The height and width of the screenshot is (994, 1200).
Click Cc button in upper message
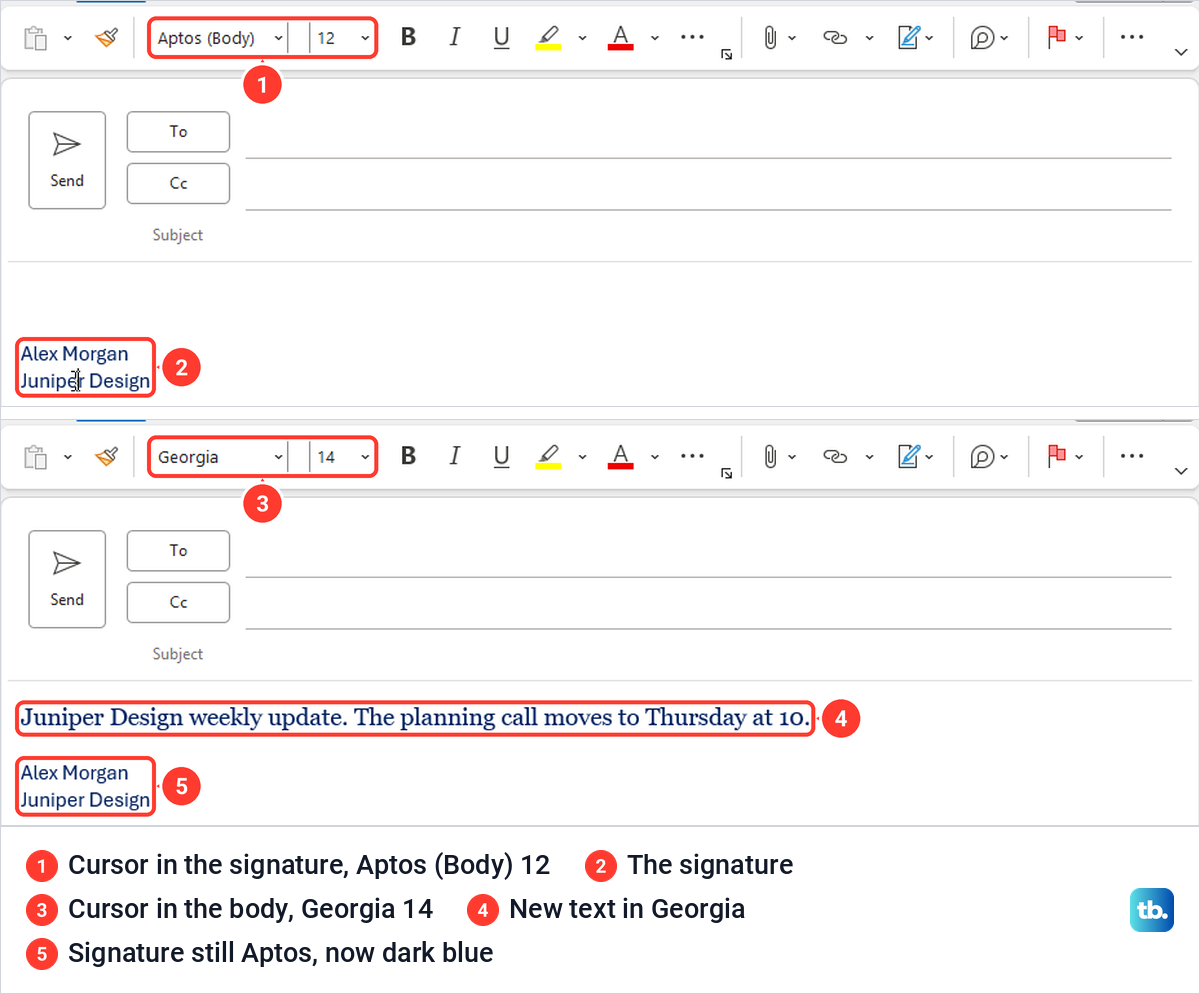click(x=178, y=183)
